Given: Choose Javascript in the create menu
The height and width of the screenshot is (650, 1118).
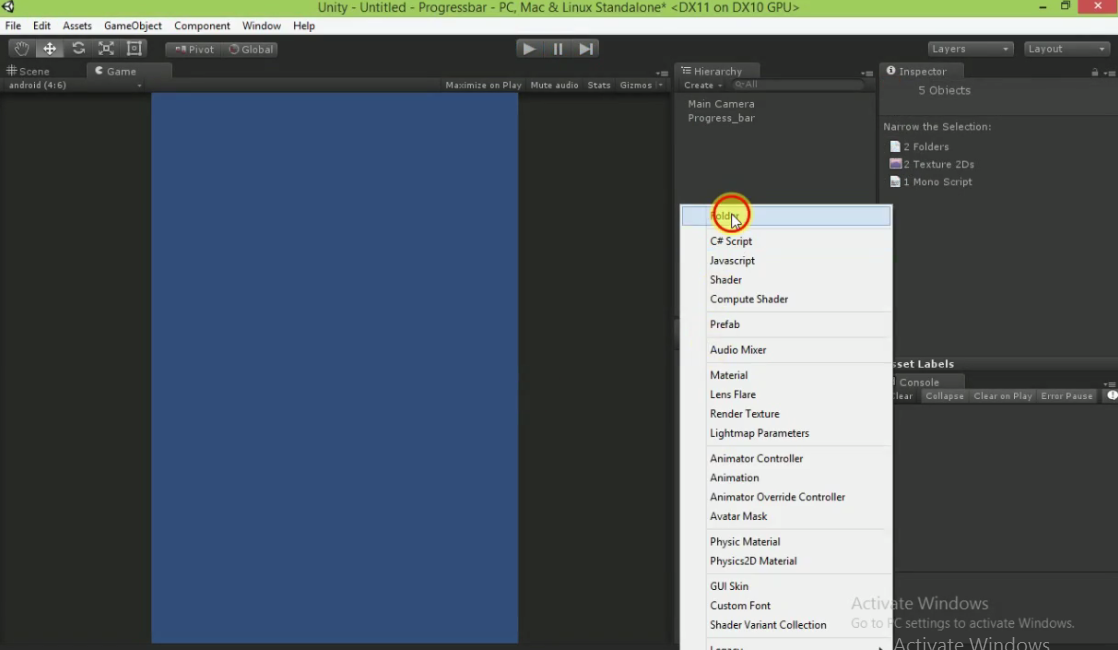Looking at the screenshot, I should click(786, 261).
